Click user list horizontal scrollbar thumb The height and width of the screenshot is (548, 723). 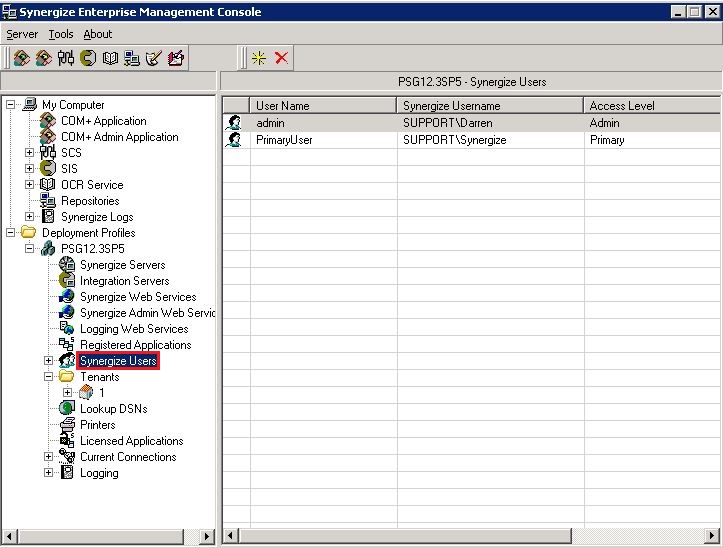(x=404, y=536)
